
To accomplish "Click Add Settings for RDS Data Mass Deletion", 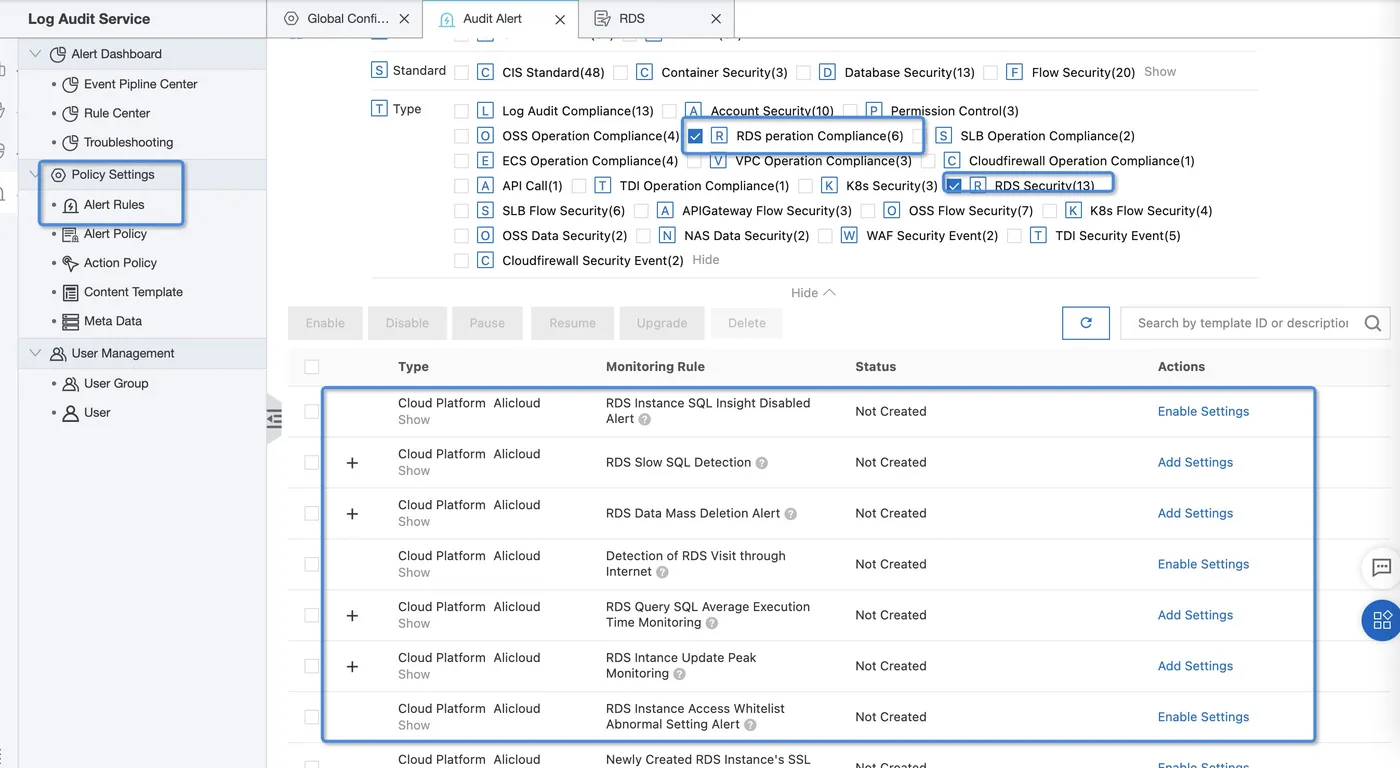I will click(x=1195, y=514).
